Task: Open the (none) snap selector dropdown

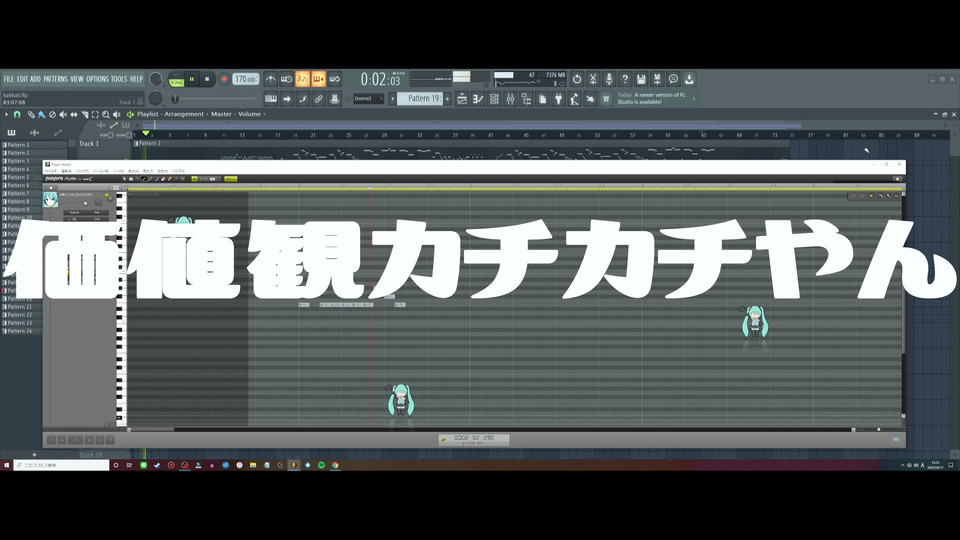Action: (x=369, y=99)
